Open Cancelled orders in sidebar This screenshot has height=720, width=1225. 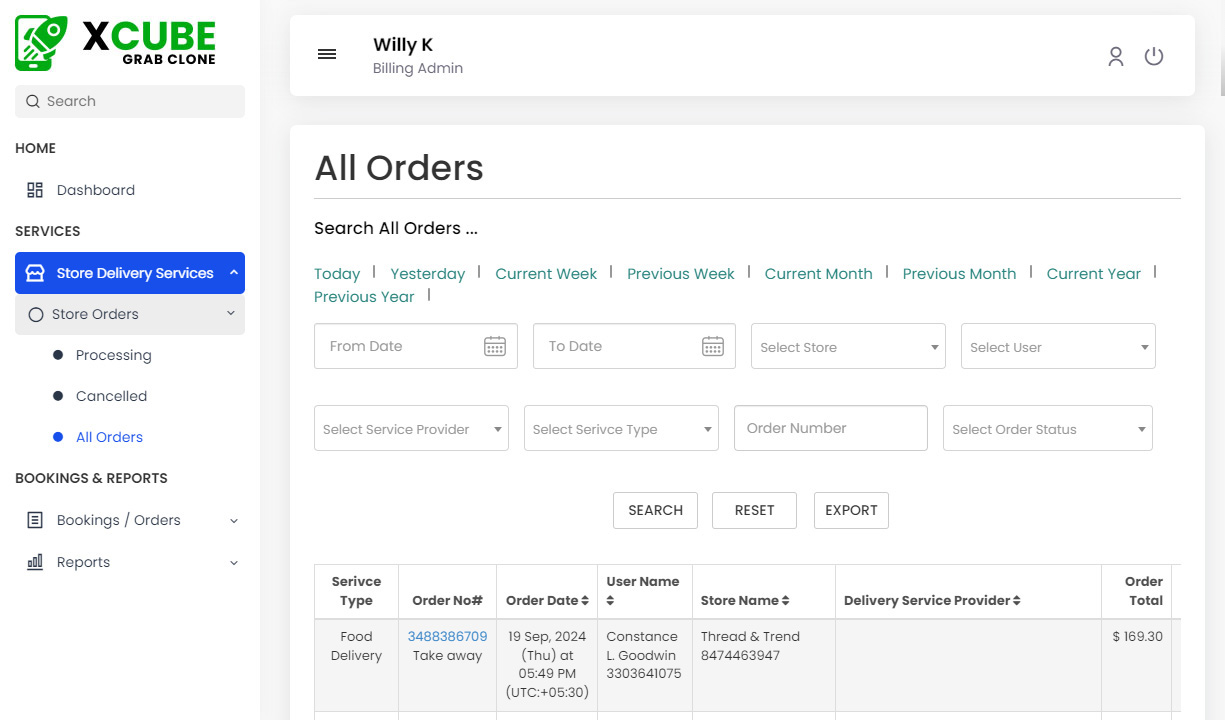111,396
